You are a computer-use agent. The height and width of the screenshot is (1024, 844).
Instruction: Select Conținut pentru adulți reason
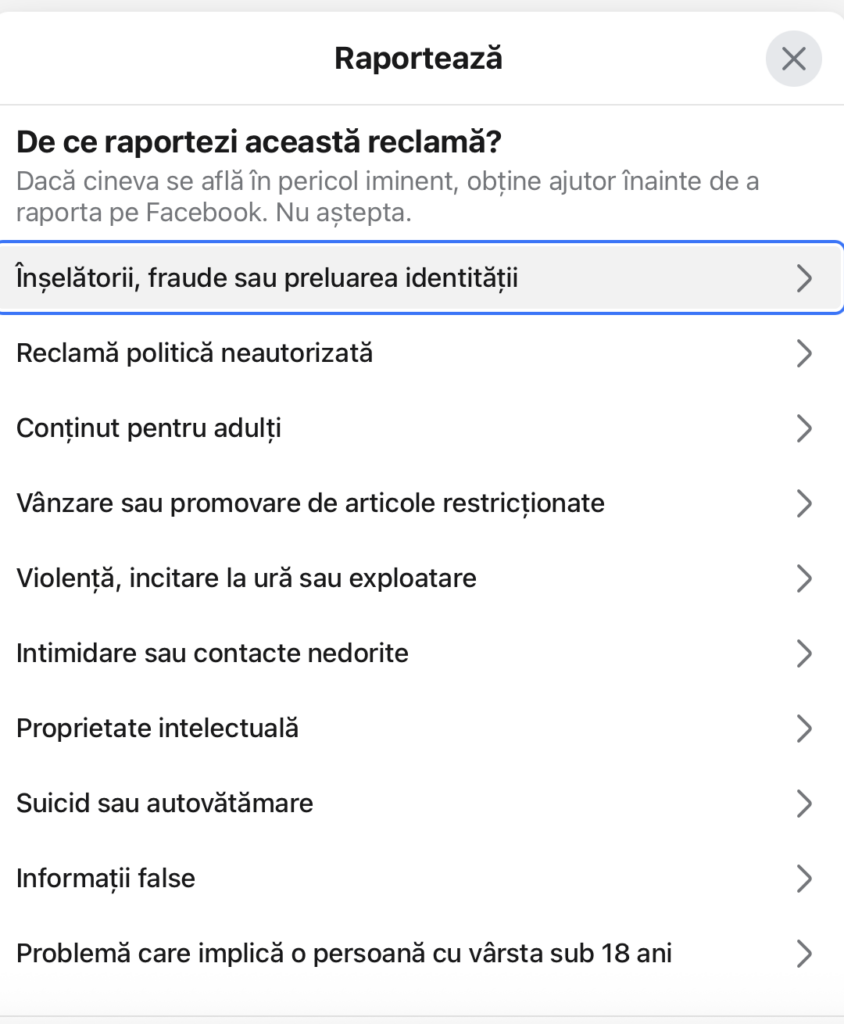pyautogui.click(x=422, y=428)
